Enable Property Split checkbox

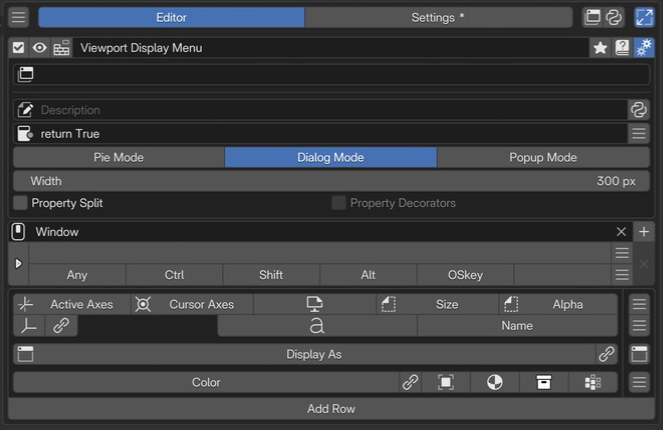coord(20,203)
